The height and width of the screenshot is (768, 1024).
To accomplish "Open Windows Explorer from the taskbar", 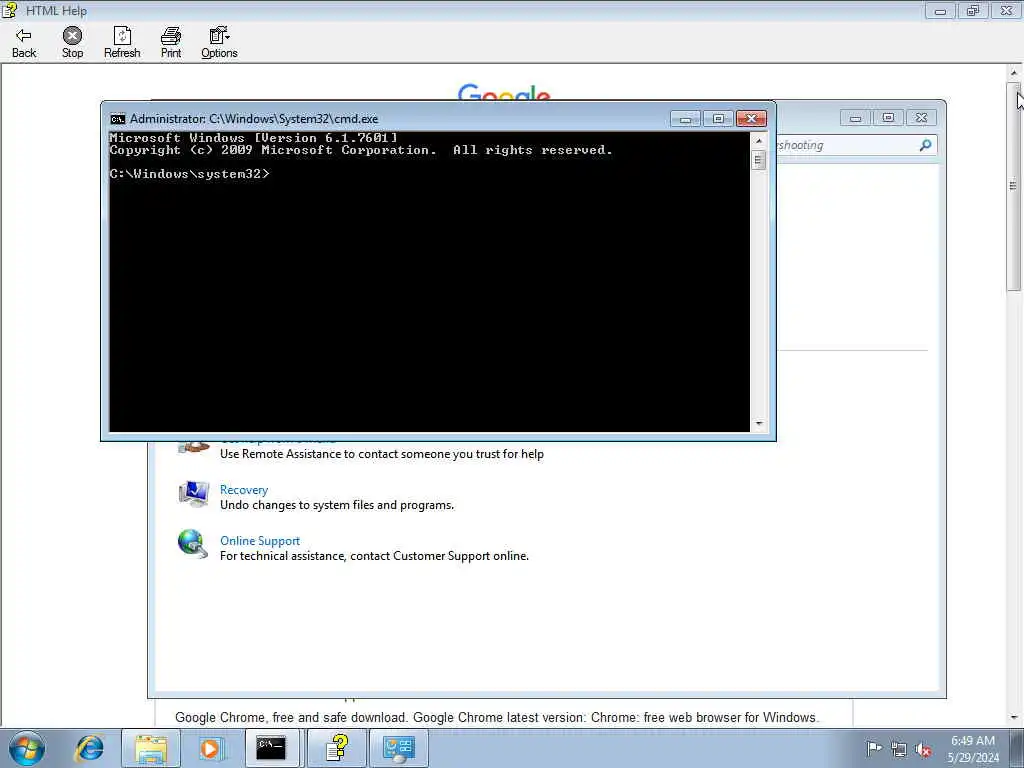I will [x=151, y=748].
